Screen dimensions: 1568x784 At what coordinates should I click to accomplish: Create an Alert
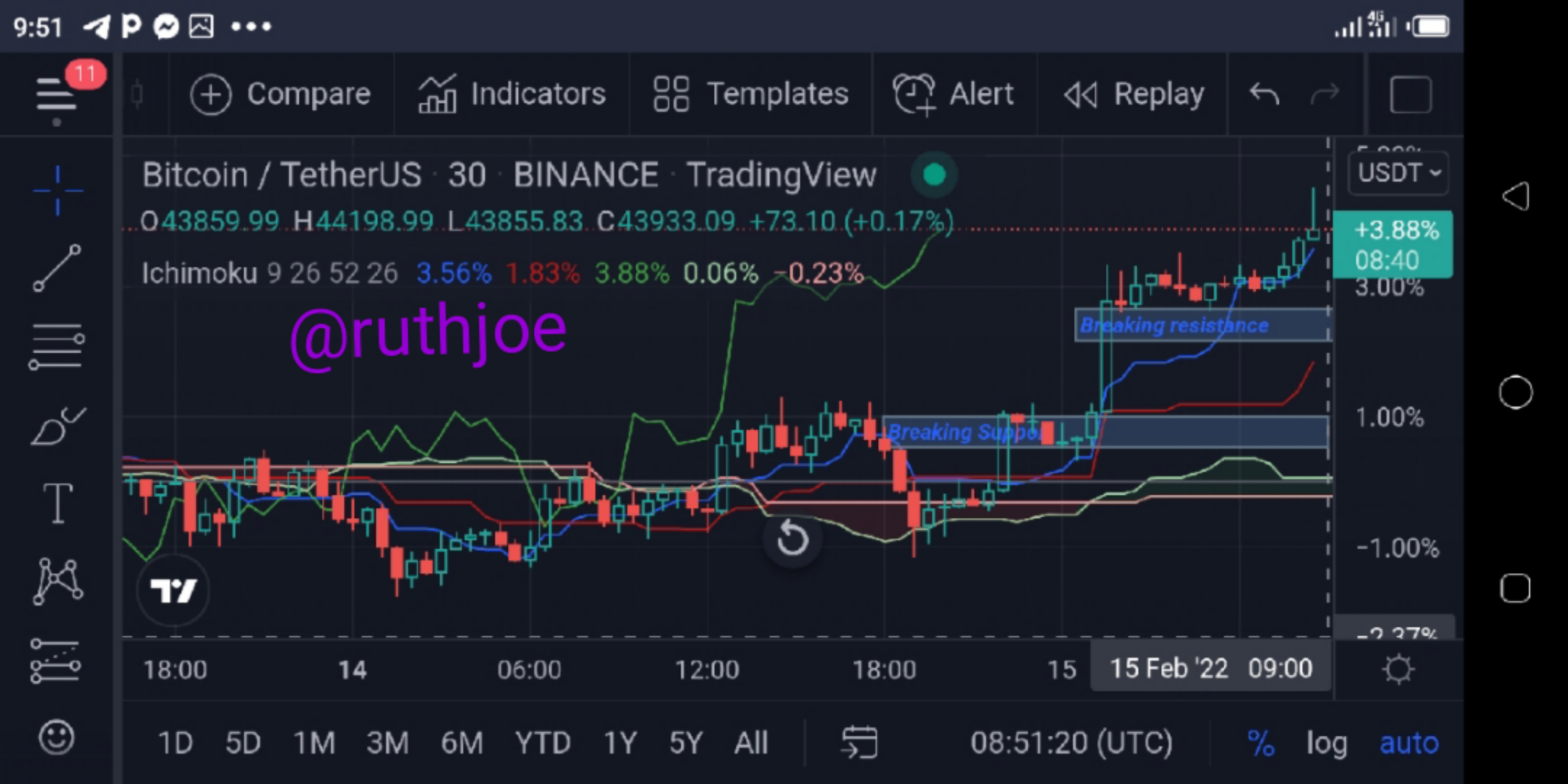pyautogui.click(x=953, y=94)
